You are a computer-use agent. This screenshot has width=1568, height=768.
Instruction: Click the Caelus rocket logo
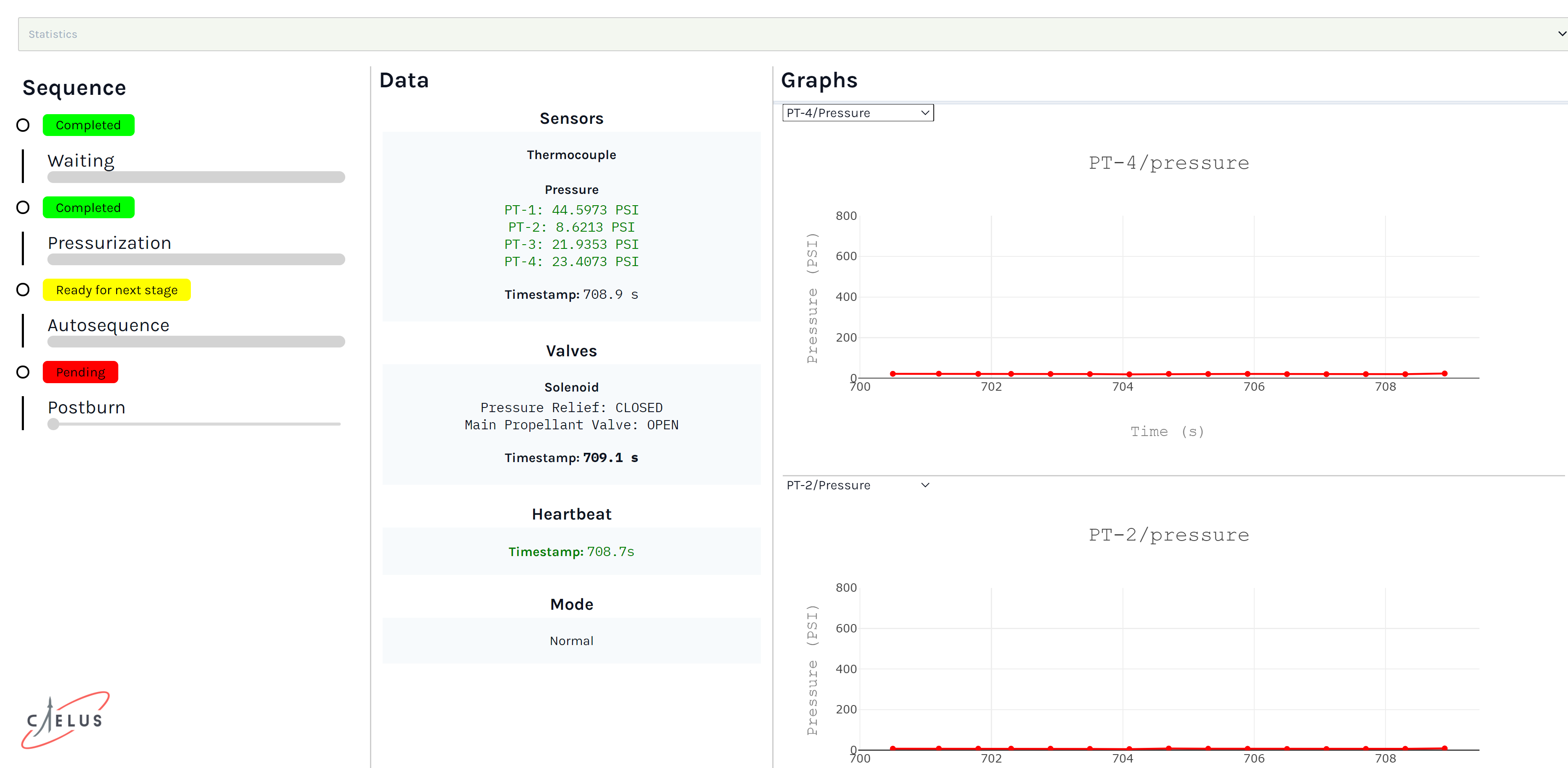point(65,719)
